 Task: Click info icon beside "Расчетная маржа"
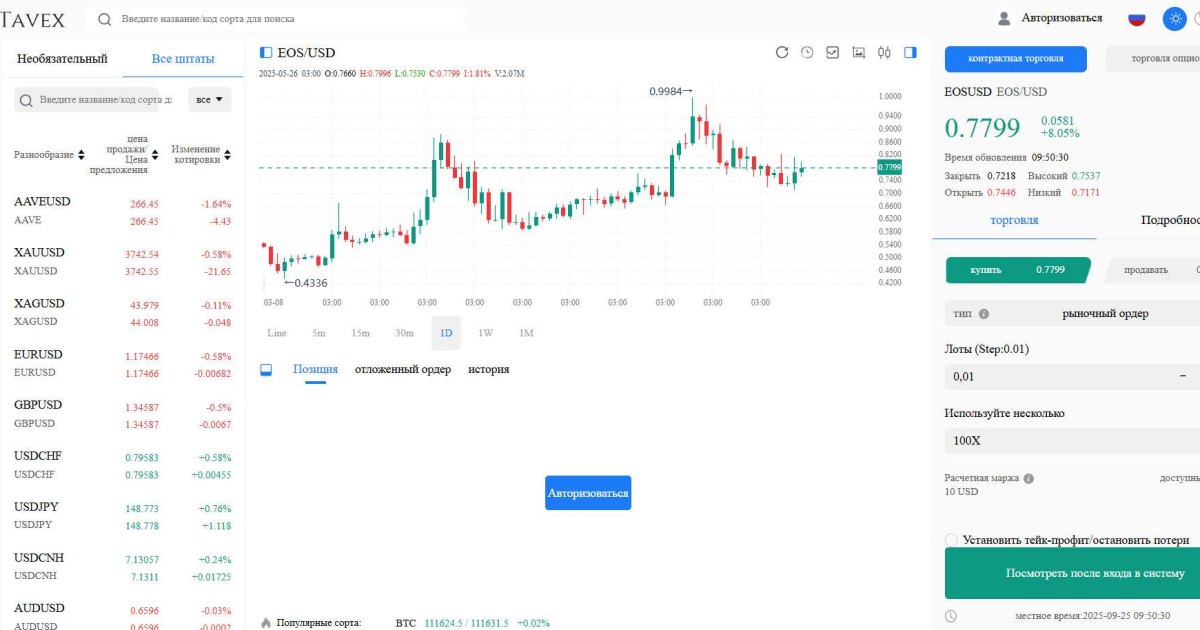[1029, 478]
